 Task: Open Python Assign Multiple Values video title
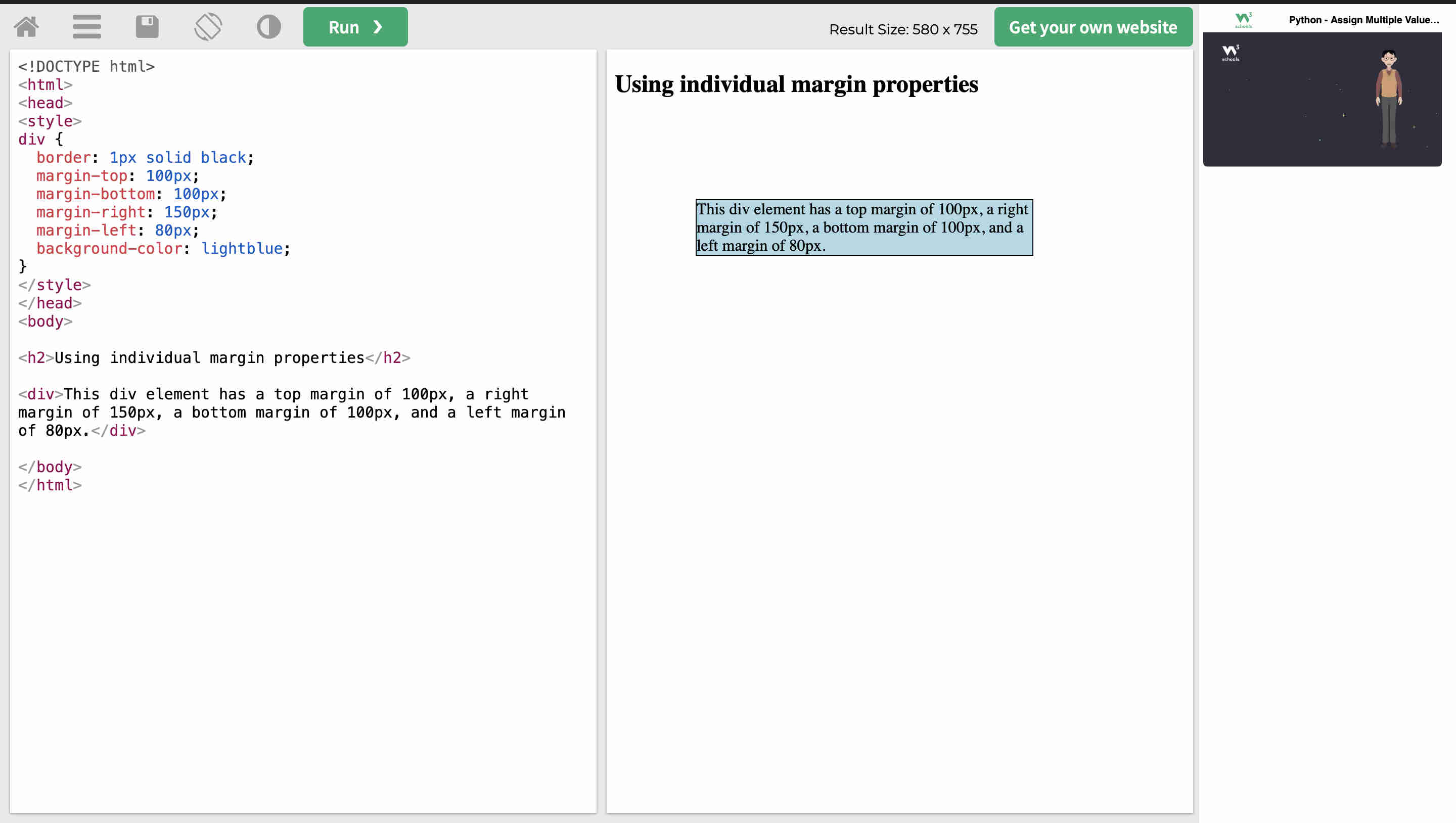coord(1363,20)
